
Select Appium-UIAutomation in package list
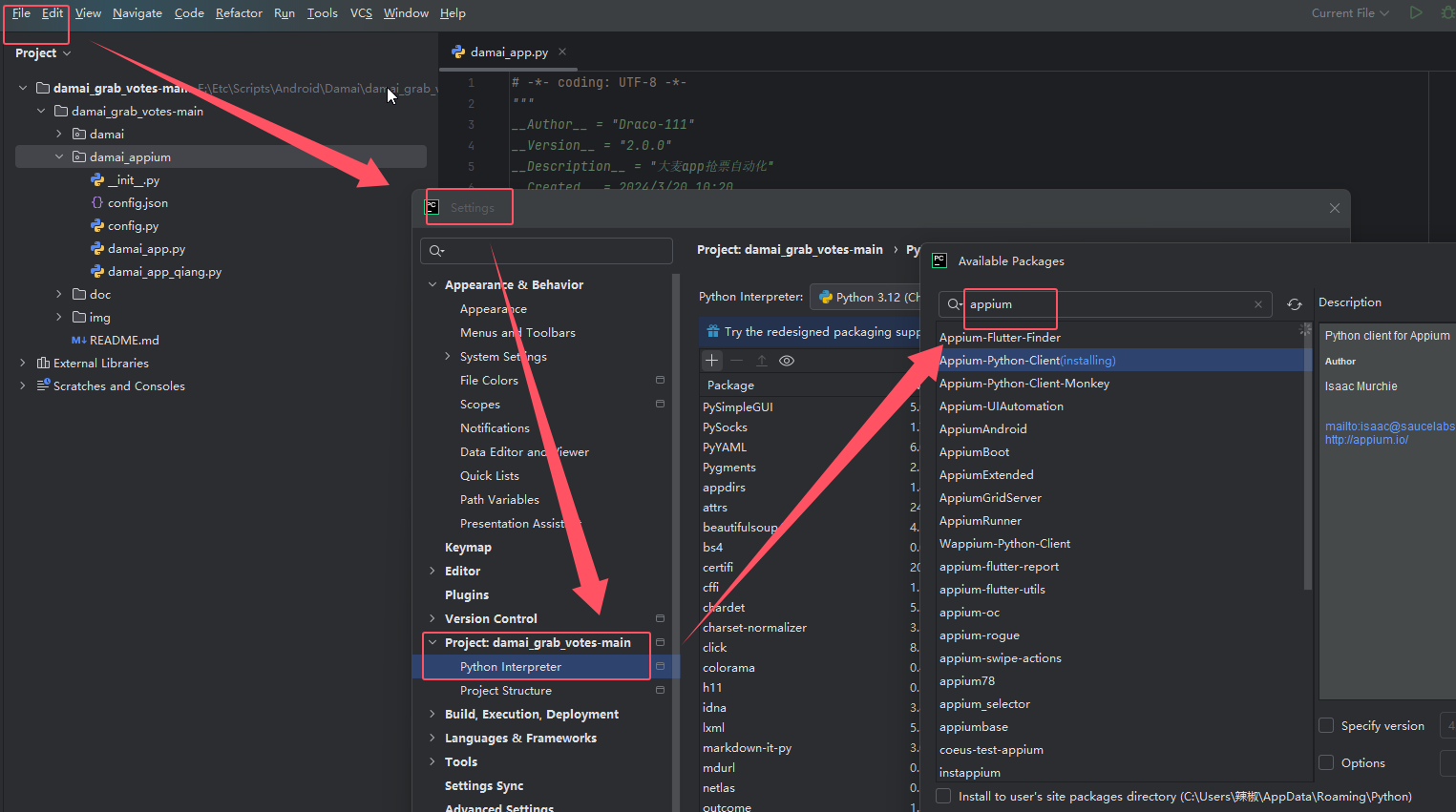point(1002,406)
